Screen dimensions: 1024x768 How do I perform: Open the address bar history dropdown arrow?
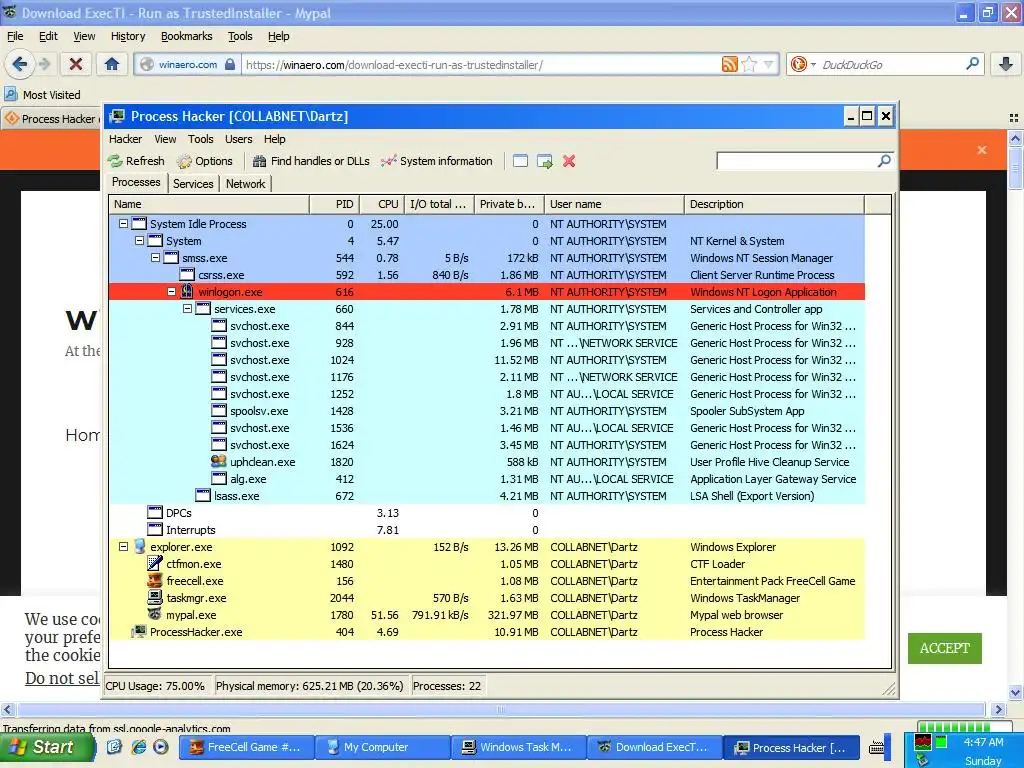click(x=769, y=64)
